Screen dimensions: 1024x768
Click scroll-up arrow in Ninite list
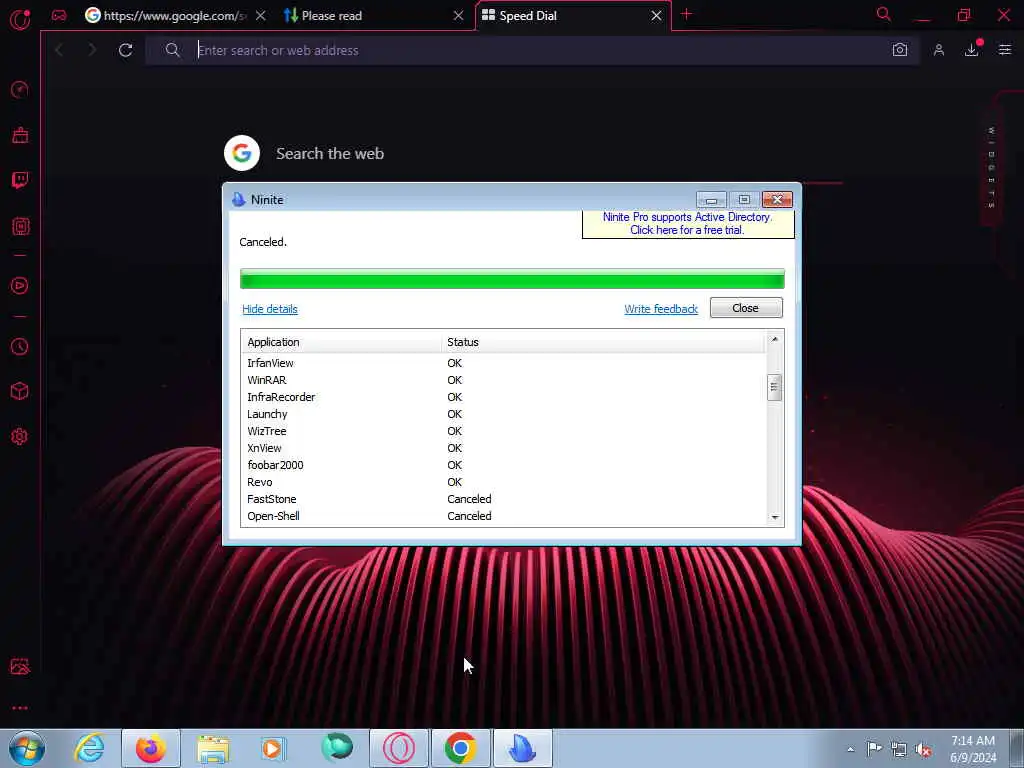click(775, 340)
